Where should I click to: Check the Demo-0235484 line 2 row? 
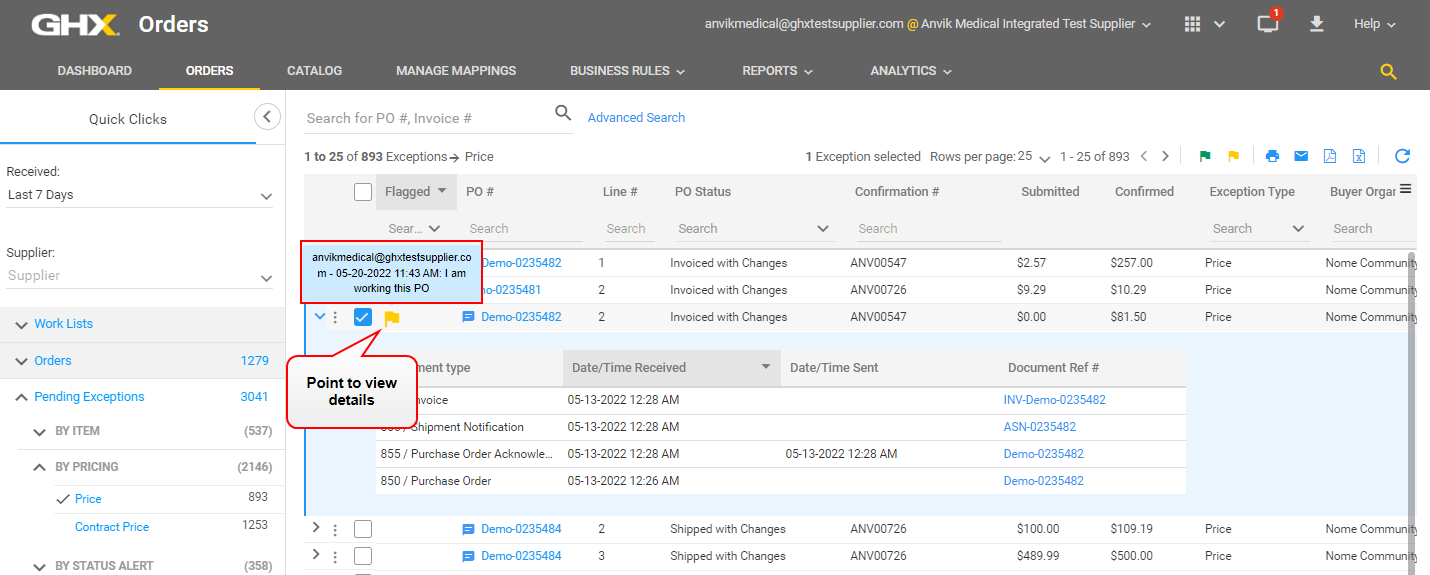(x=363, y=529)
